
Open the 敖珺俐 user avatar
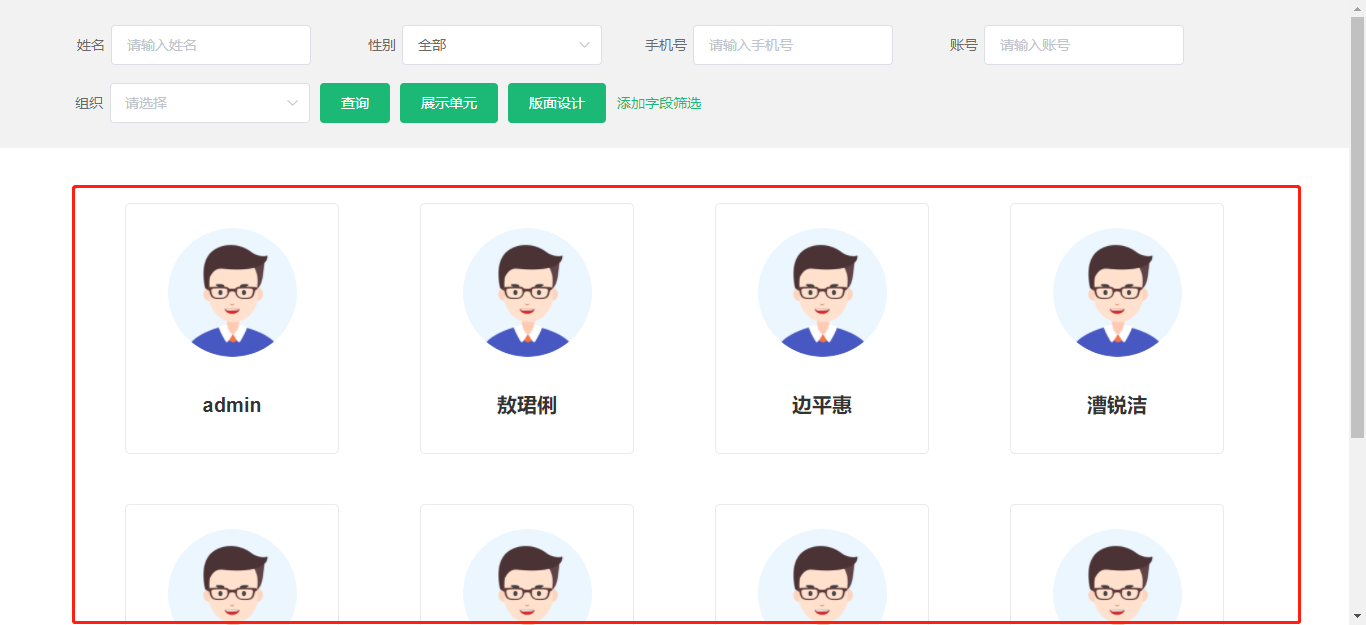[527, 293]
